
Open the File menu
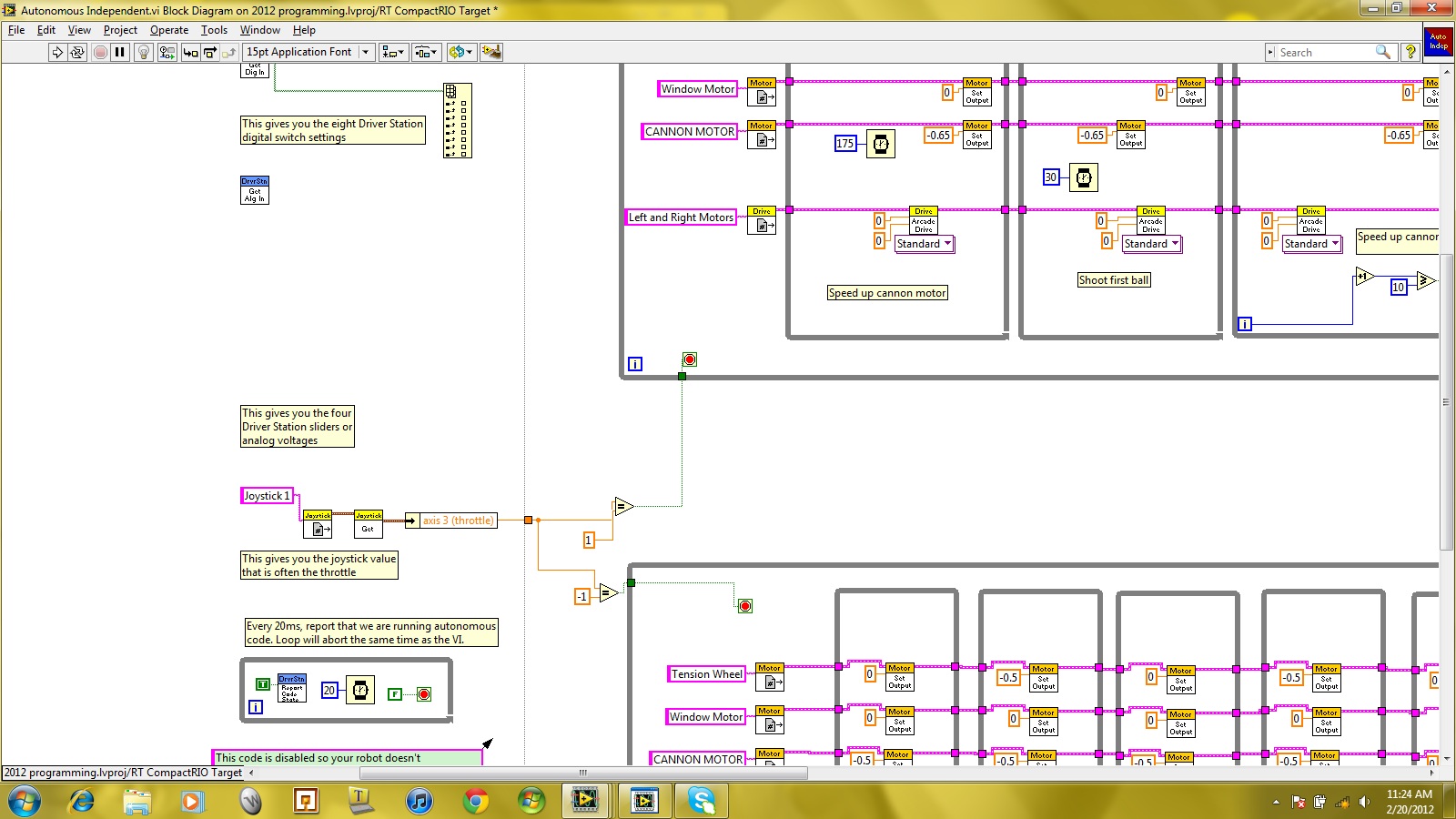(16, 30)
